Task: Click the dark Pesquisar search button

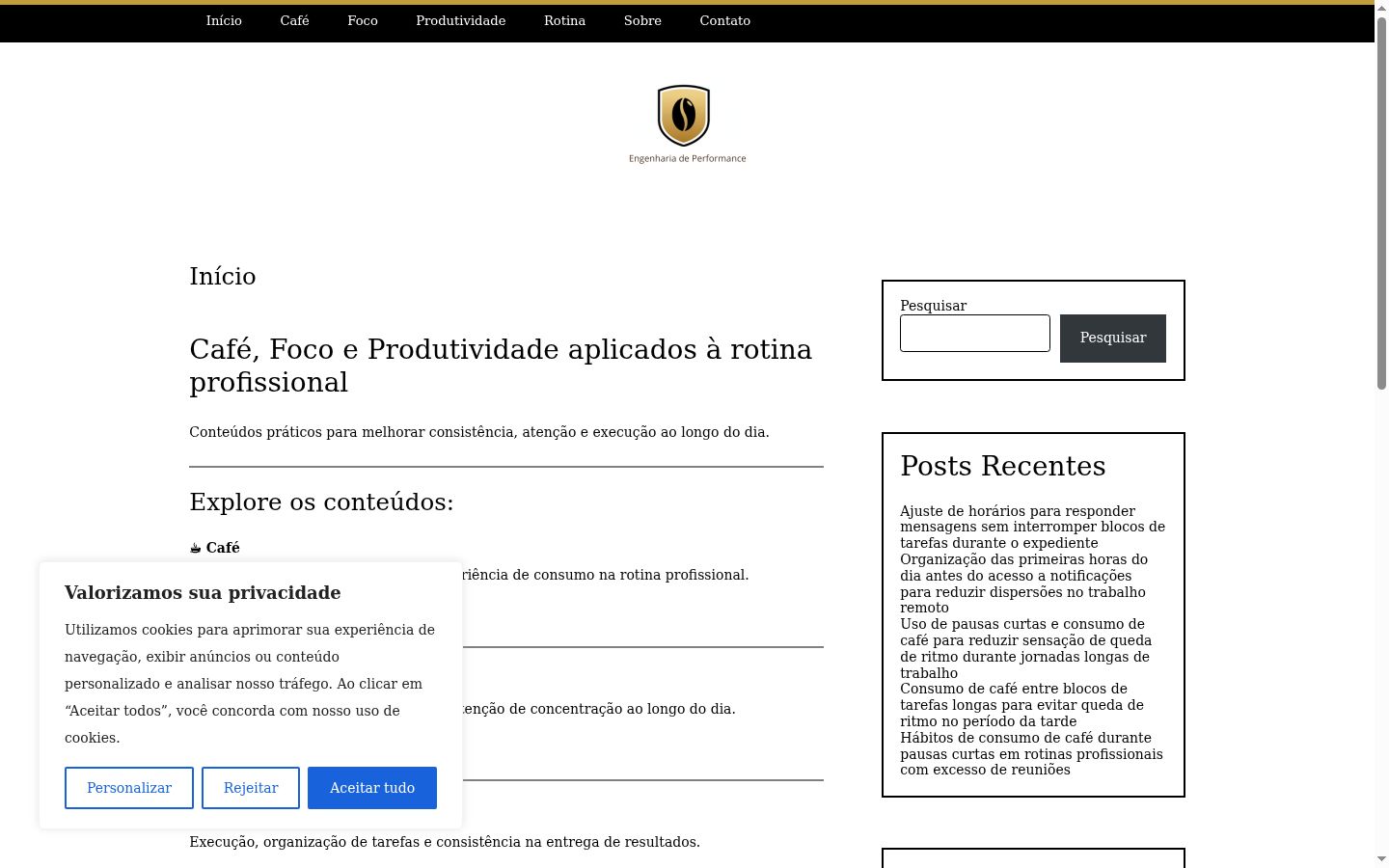Action: coord(1113,339)
